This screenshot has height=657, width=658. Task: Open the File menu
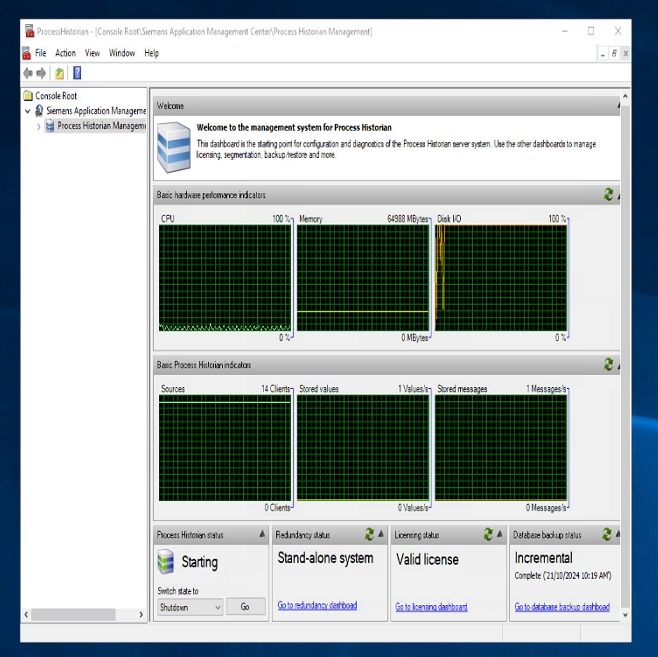click(x=41, y=53)
